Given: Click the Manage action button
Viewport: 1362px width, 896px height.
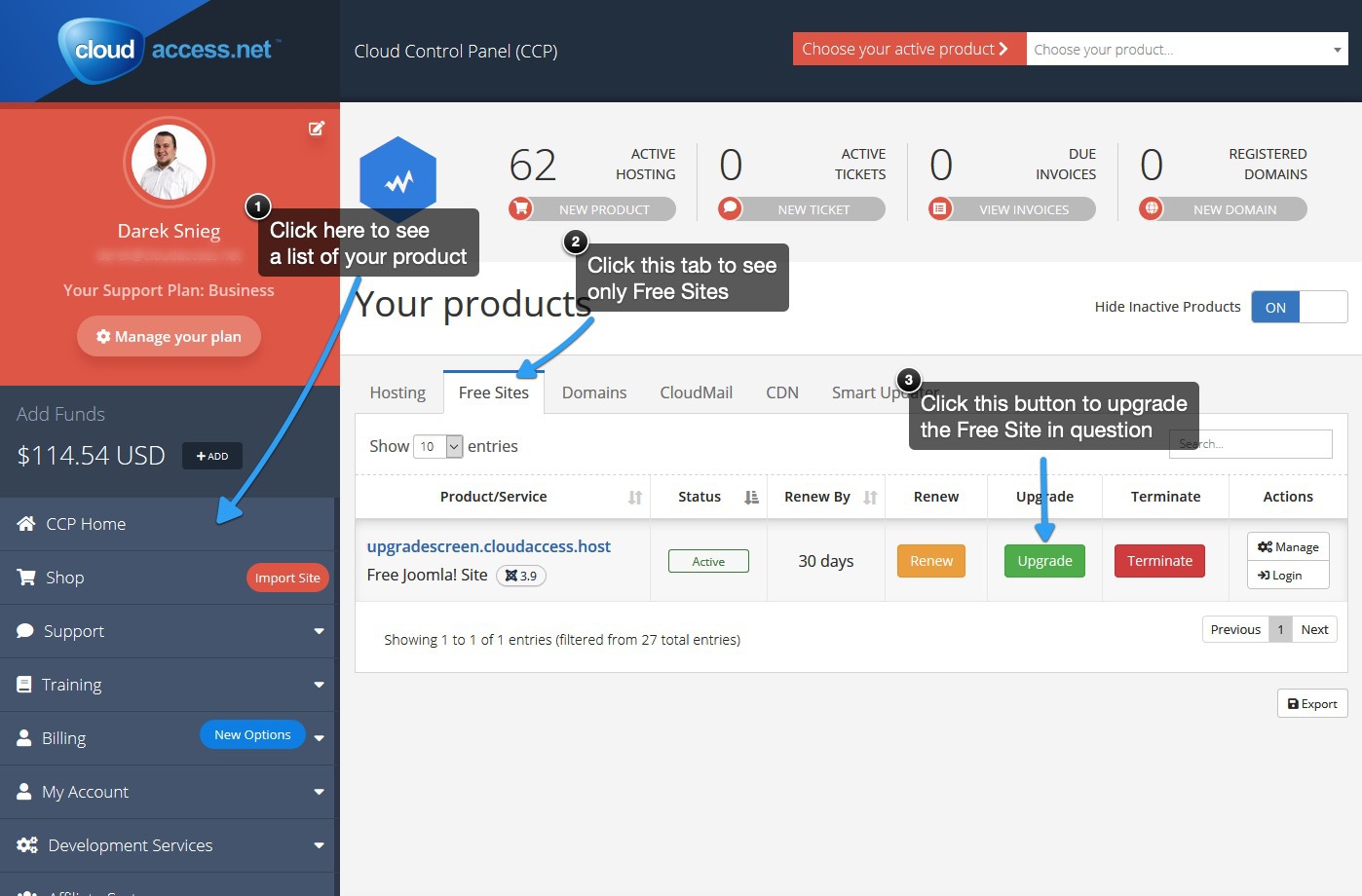Looking at the screenshot, I should coord(1288,547).
